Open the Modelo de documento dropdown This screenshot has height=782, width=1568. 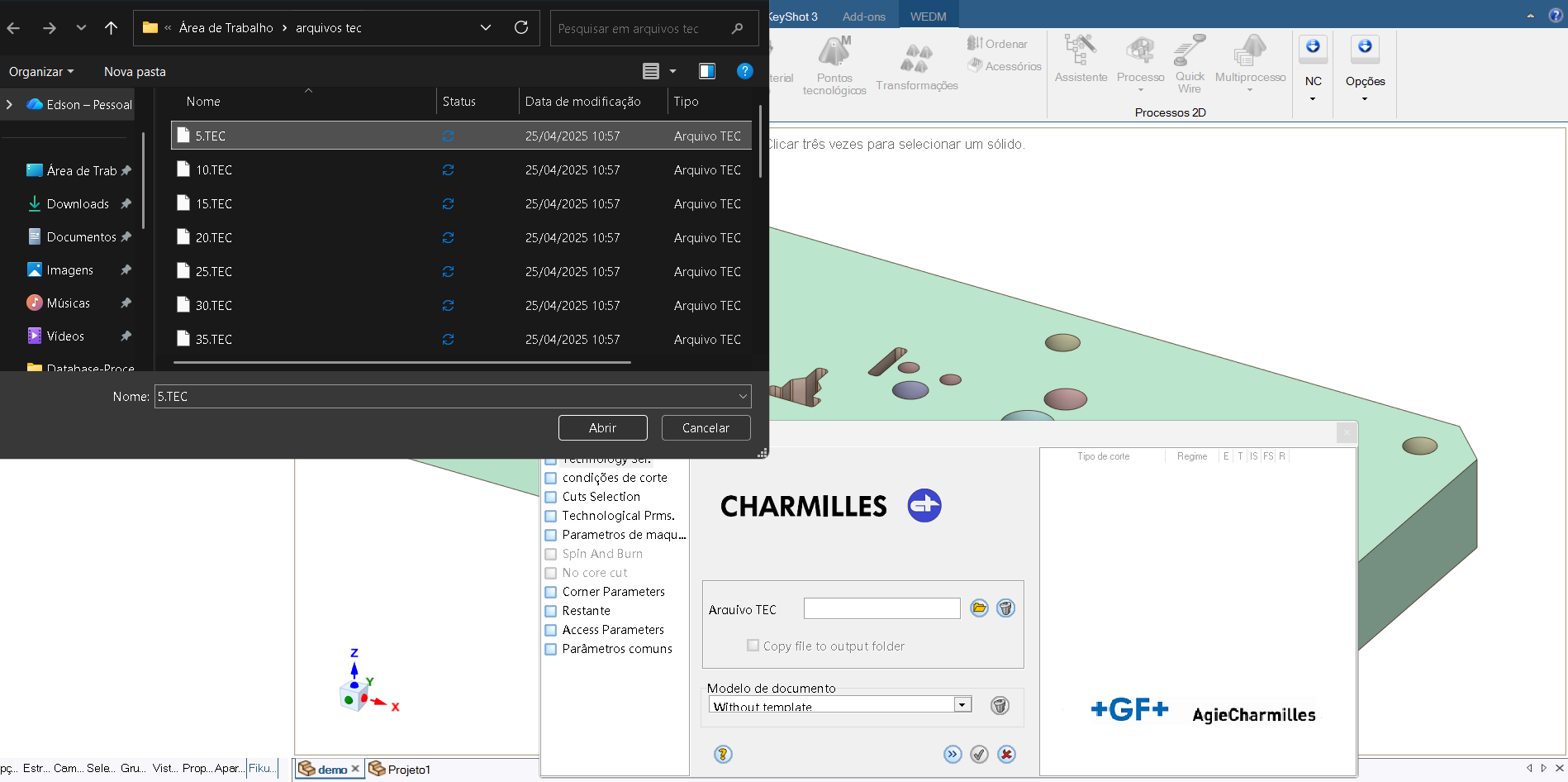pyautogui.click(x=962, y=705)
